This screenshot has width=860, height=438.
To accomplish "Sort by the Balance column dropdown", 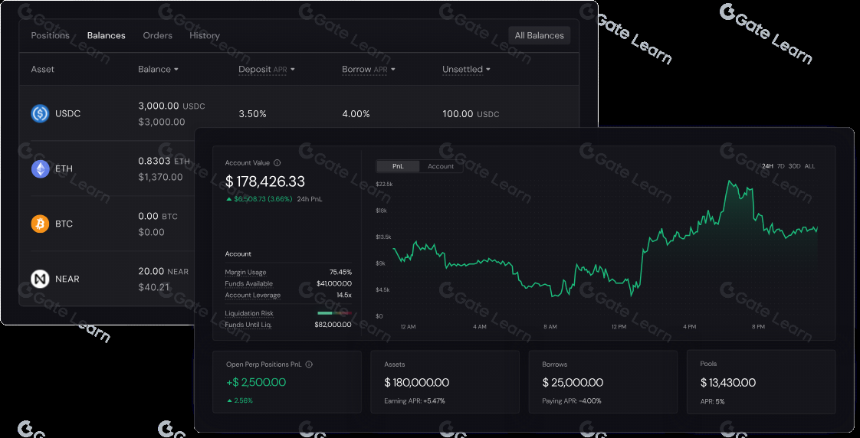I will 158,70.
